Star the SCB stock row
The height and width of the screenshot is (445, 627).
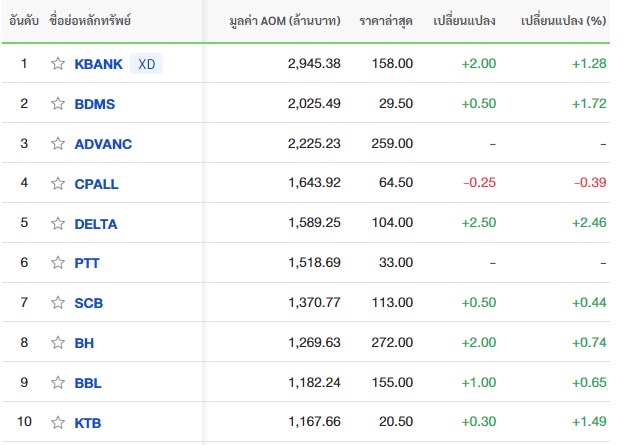(x=58, y=303)
